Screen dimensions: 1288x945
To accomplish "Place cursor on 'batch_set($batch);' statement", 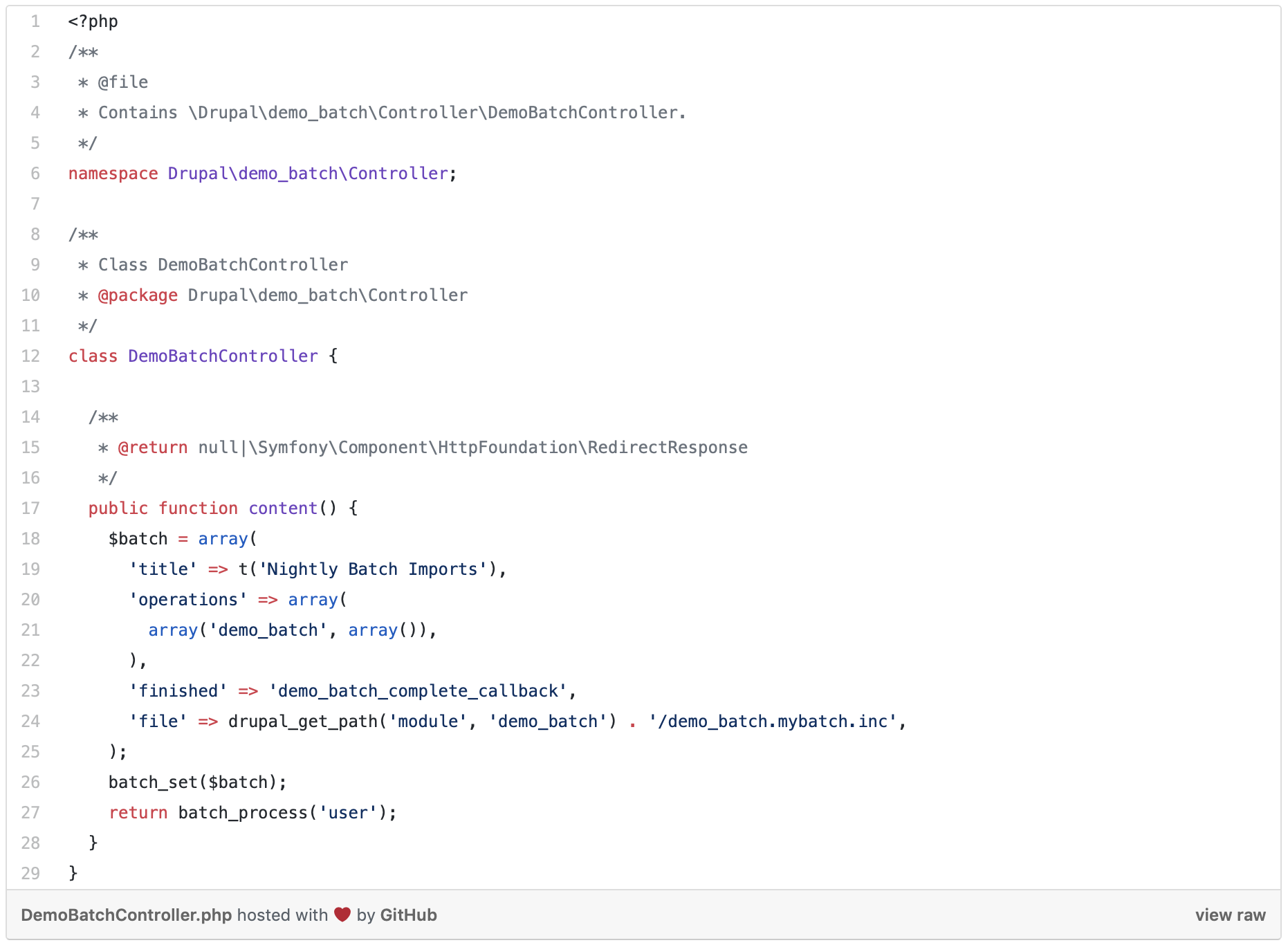I will (197, 782).
